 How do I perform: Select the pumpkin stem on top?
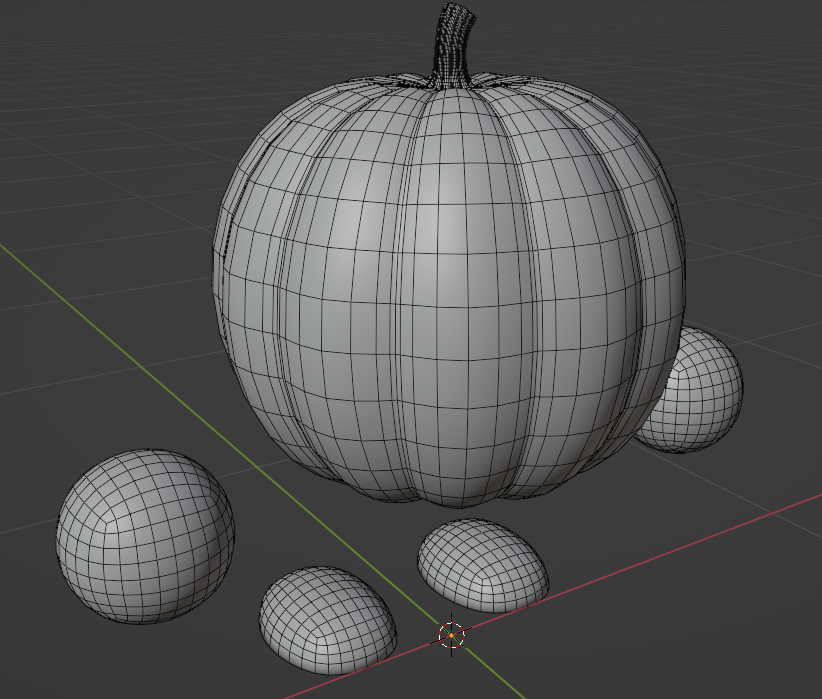tap(453, 45)
